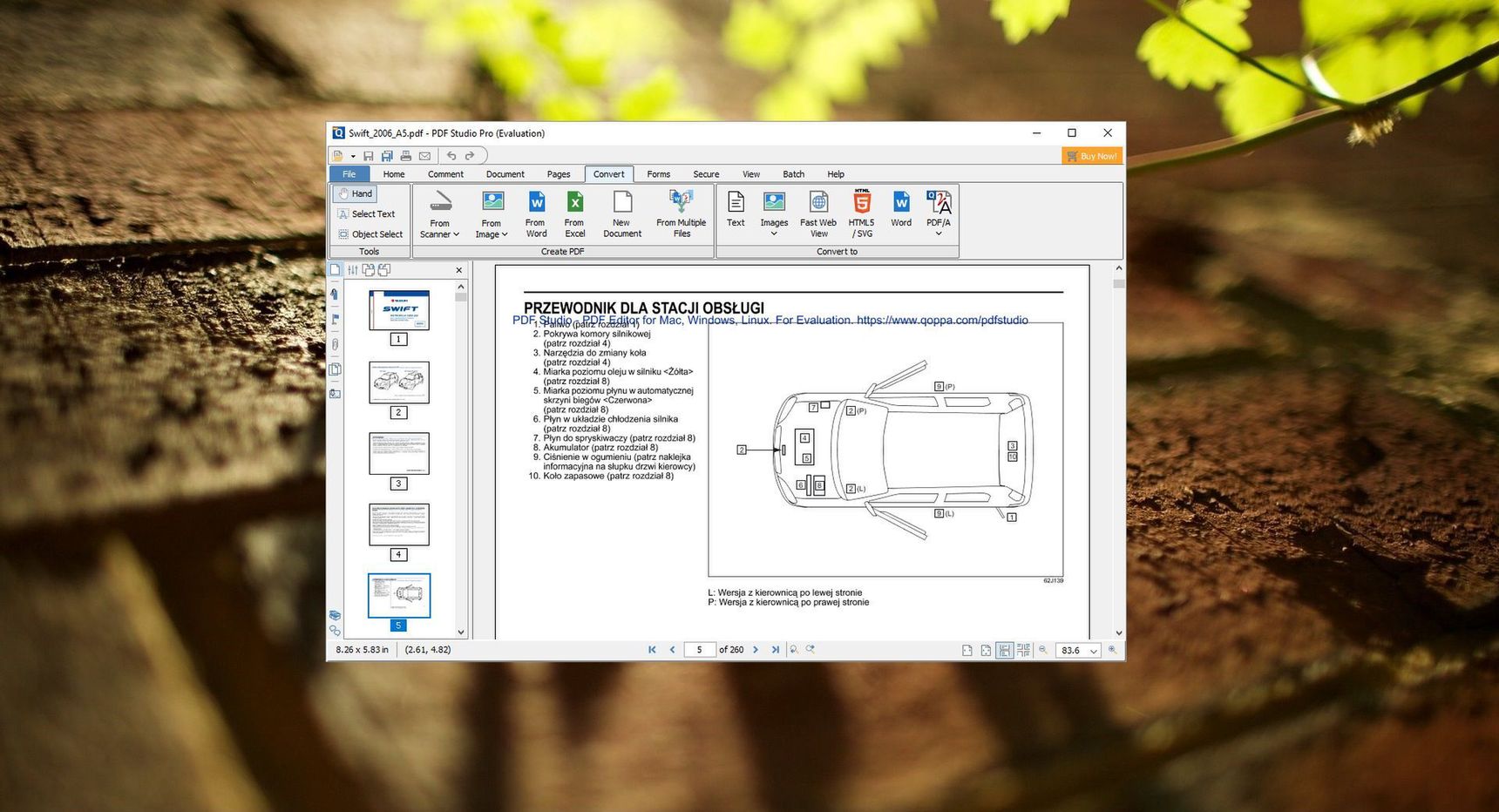Select page 1 thumbnail
Image resolution: width=1499 pixels, height=812 pixels.
399,310
